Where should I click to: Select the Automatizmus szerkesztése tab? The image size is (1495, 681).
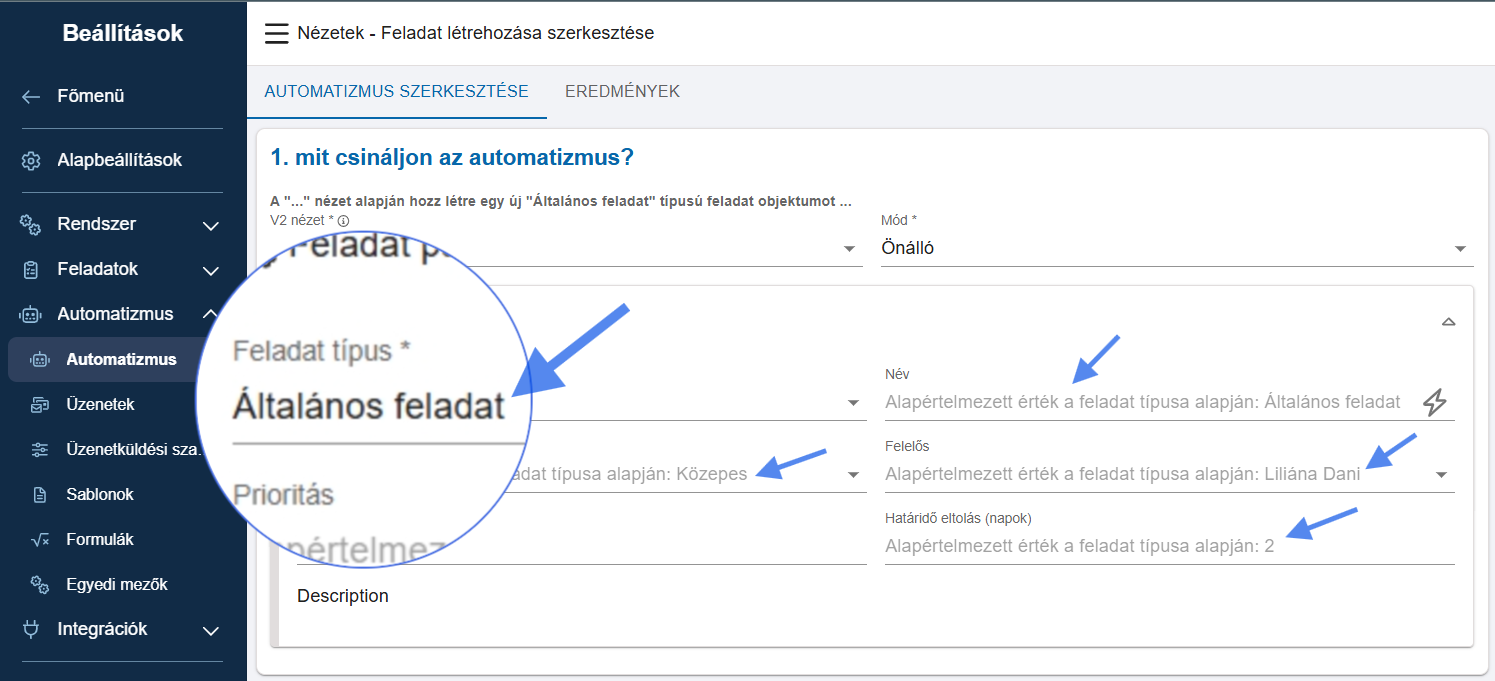396,91
